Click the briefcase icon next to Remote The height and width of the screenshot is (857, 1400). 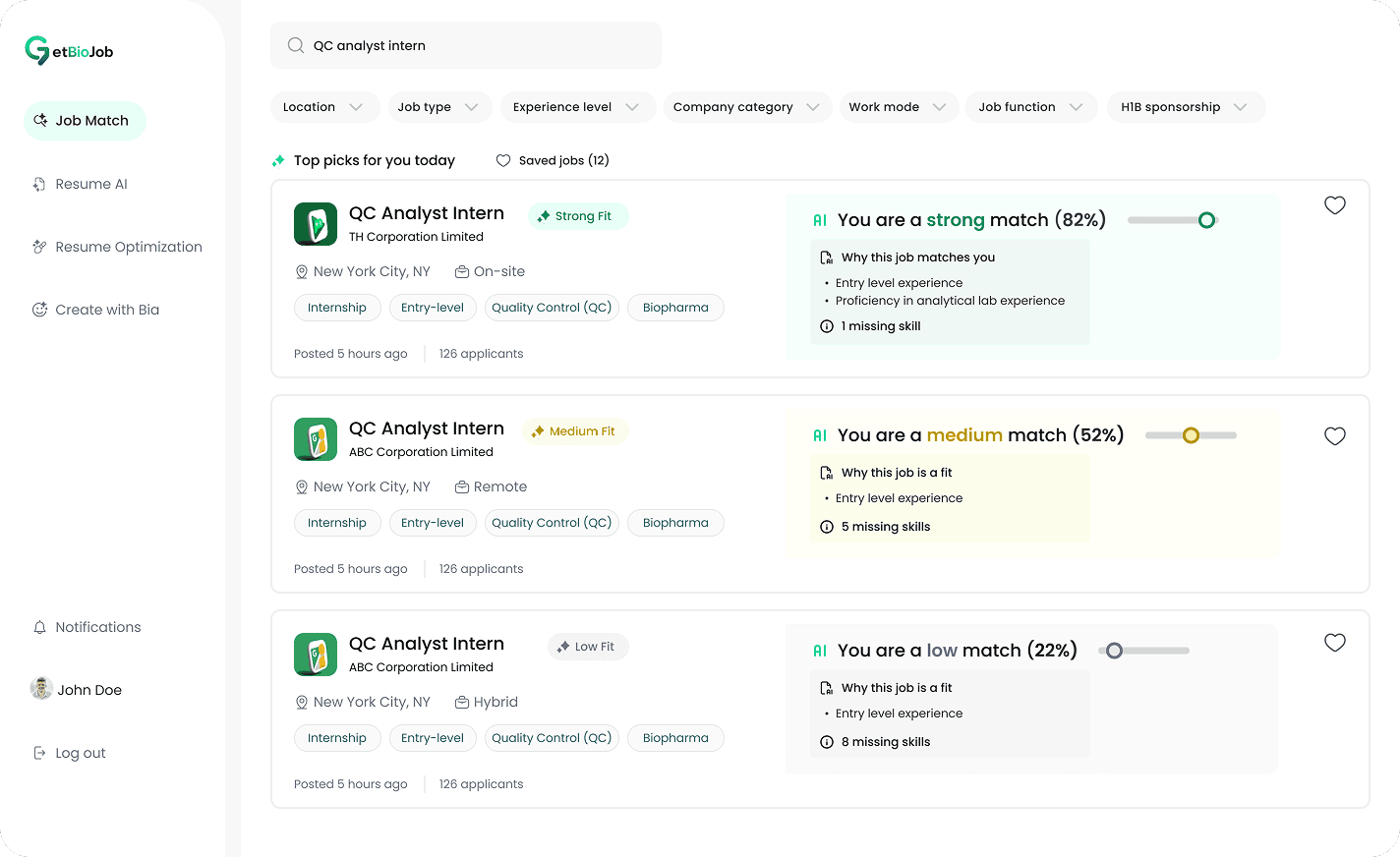click(461, 486)
